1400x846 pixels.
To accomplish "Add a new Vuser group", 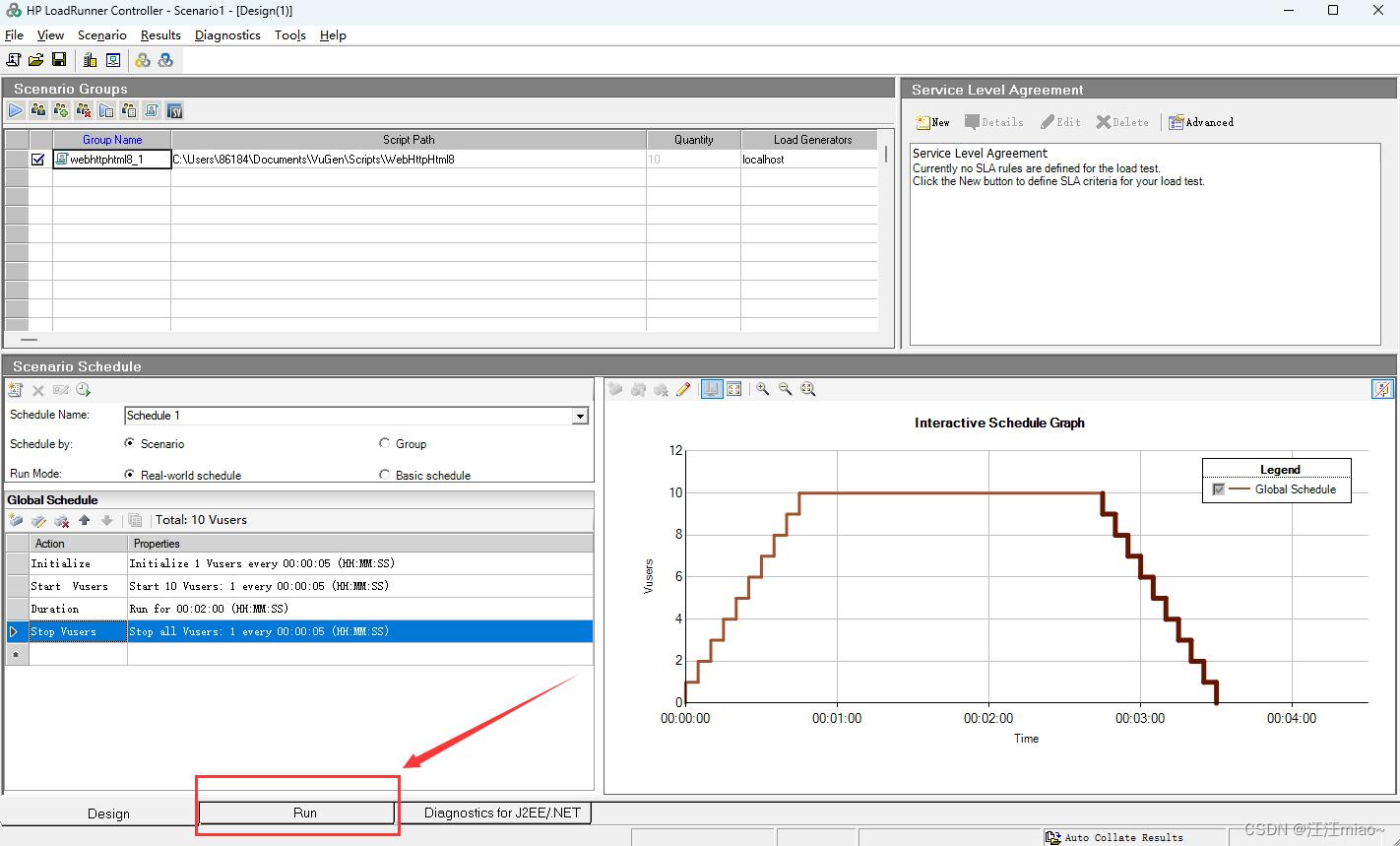I will (x=61, y=110).
